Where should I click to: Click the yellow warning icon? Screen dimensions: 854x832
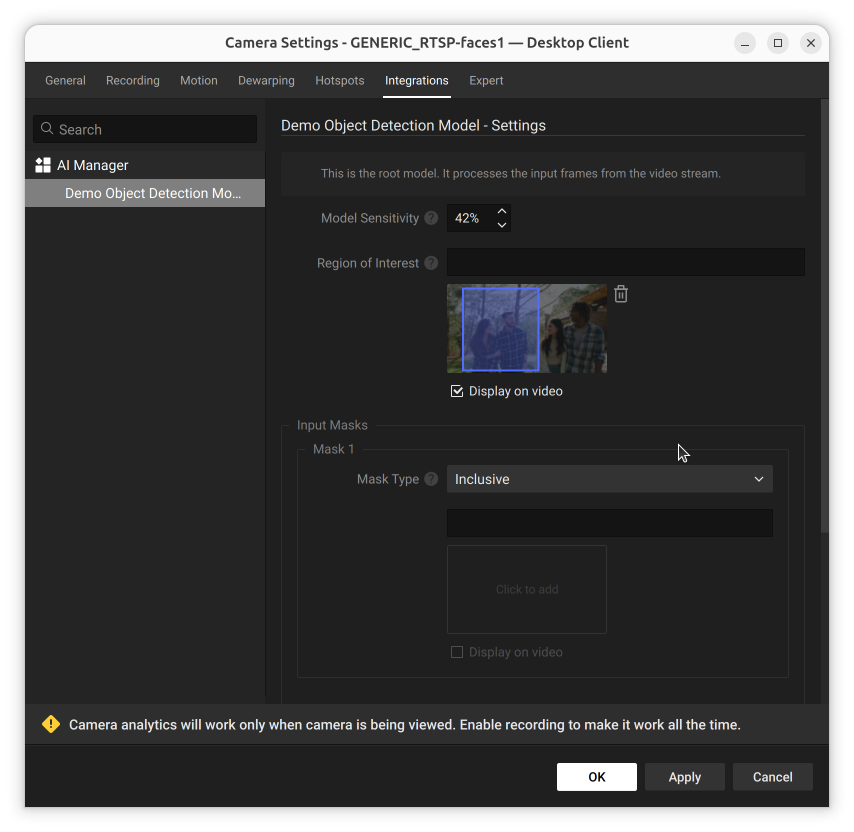coord(51,724)
